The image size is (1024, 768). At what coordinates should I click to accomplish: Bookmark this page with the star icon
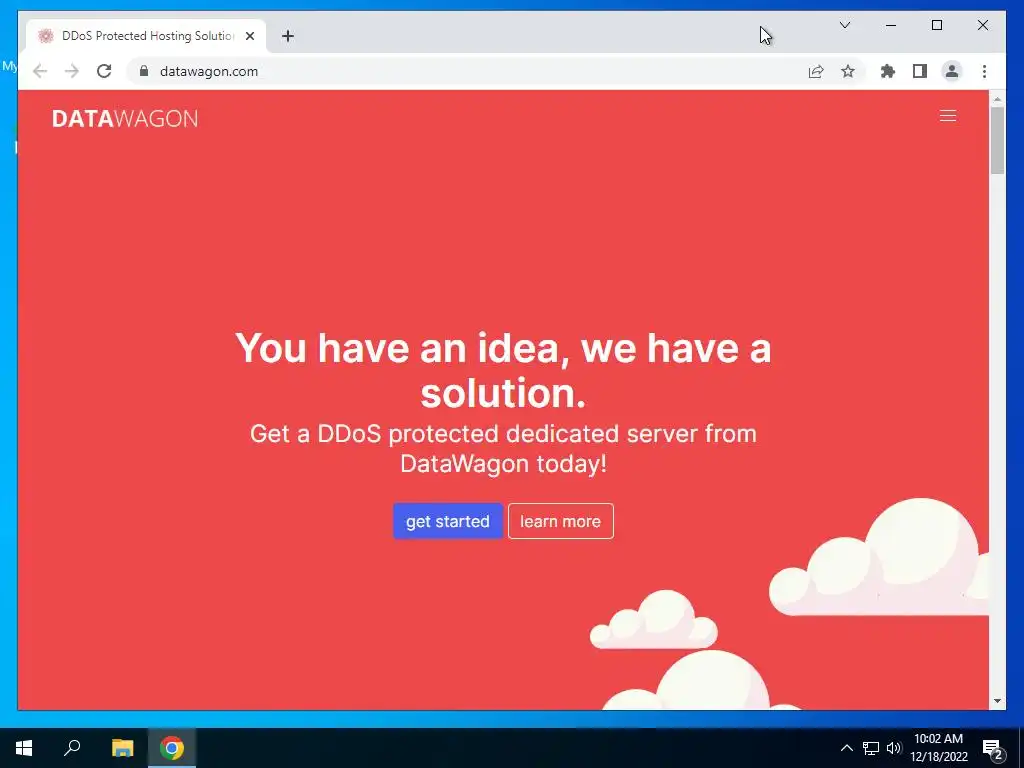coord(848,71)
